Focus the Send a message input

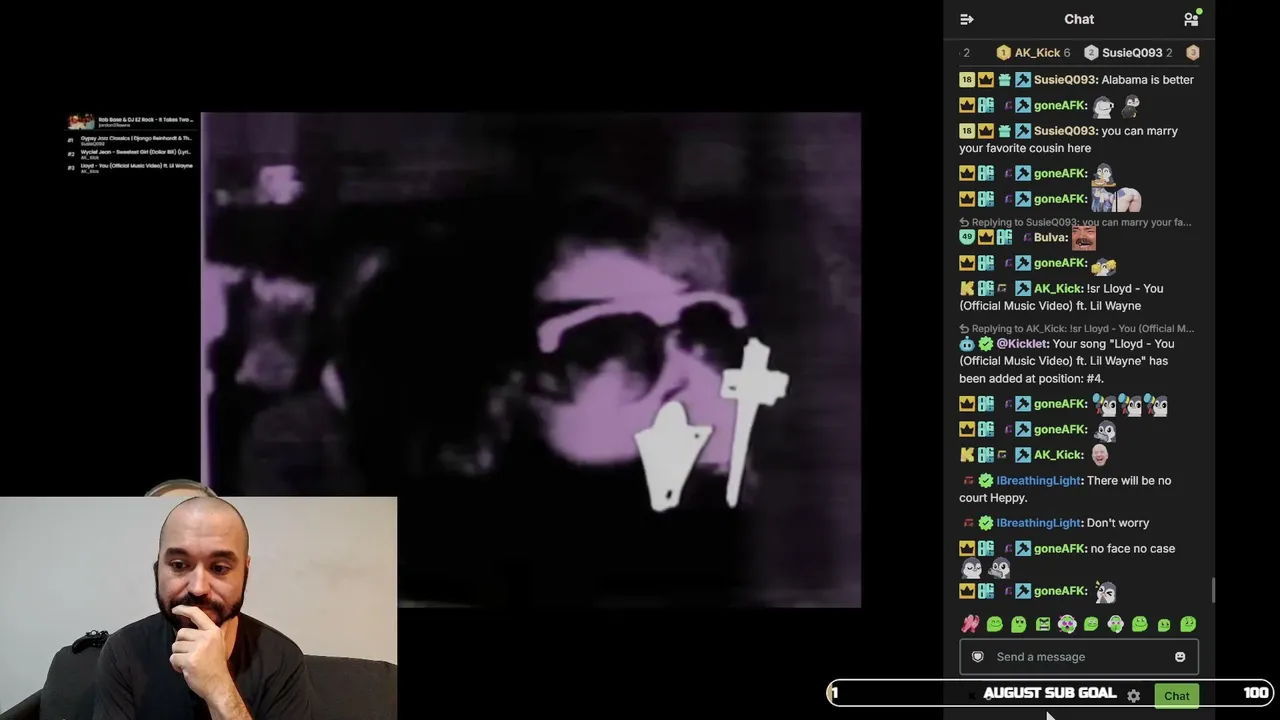pyautogui.click(x=1079, y=657)
